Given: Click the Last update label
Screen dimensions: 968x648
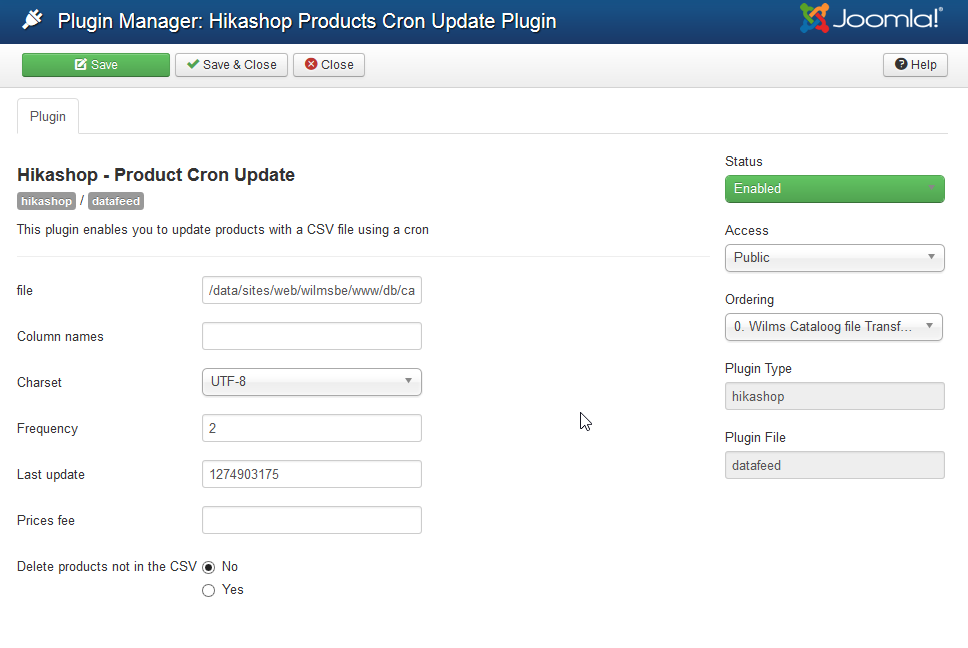Looking at the screenshot, I should pos(51,475).
